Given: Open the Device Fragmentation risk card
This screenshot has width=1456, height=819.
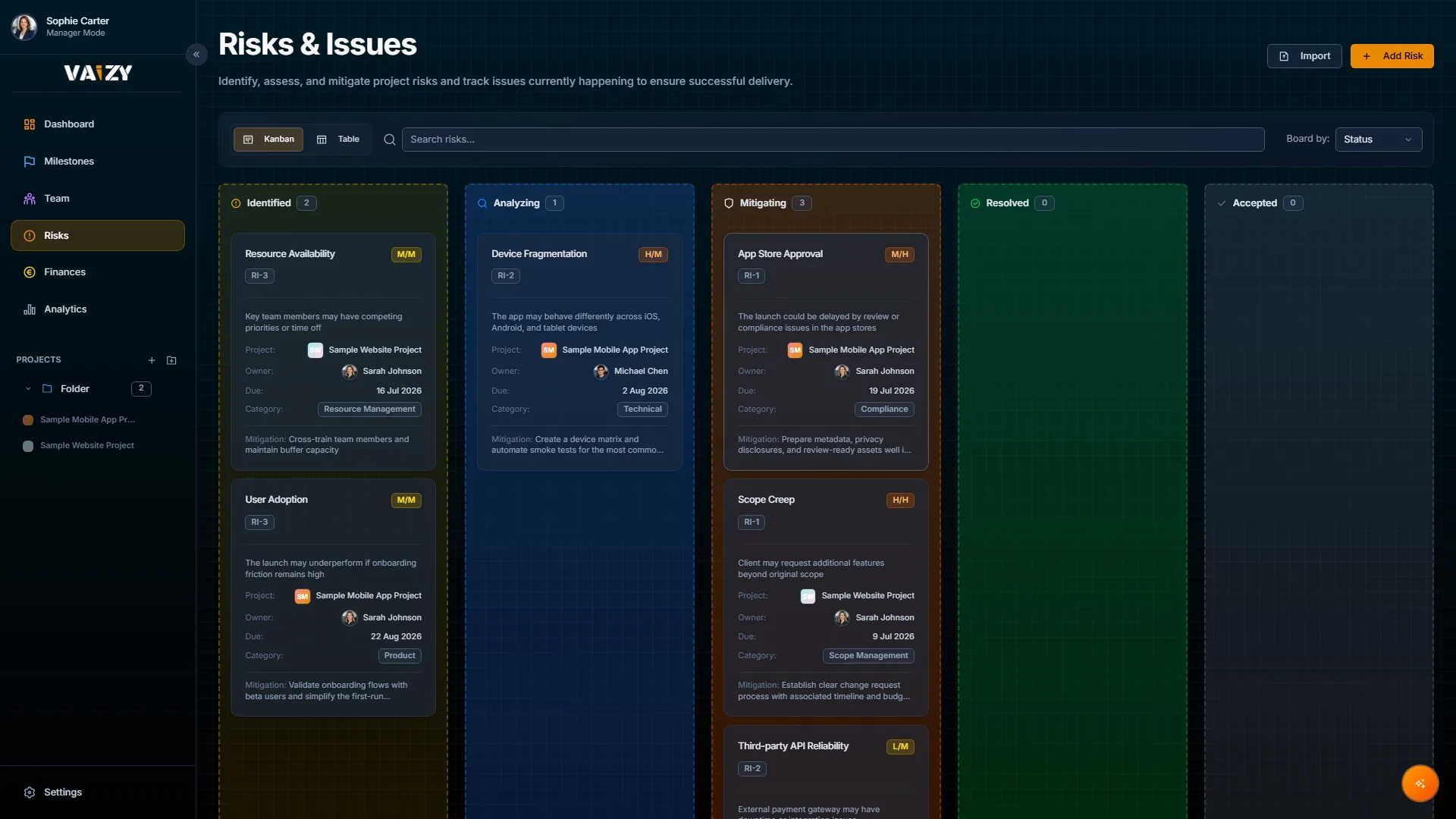Looking at the screenshot, I should click(x=579, y=352).
